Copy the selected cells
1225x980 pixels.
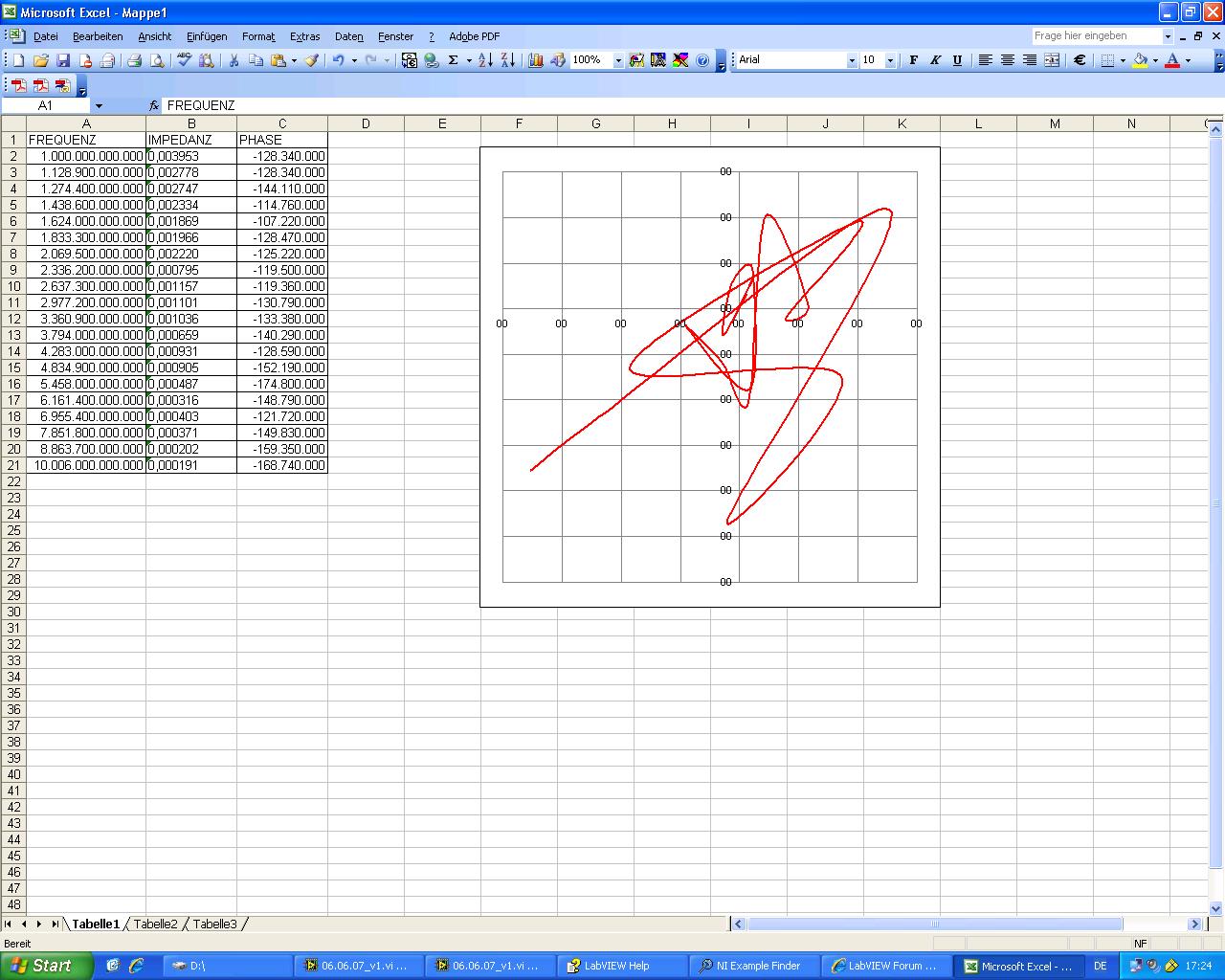[x=256, y=60]
